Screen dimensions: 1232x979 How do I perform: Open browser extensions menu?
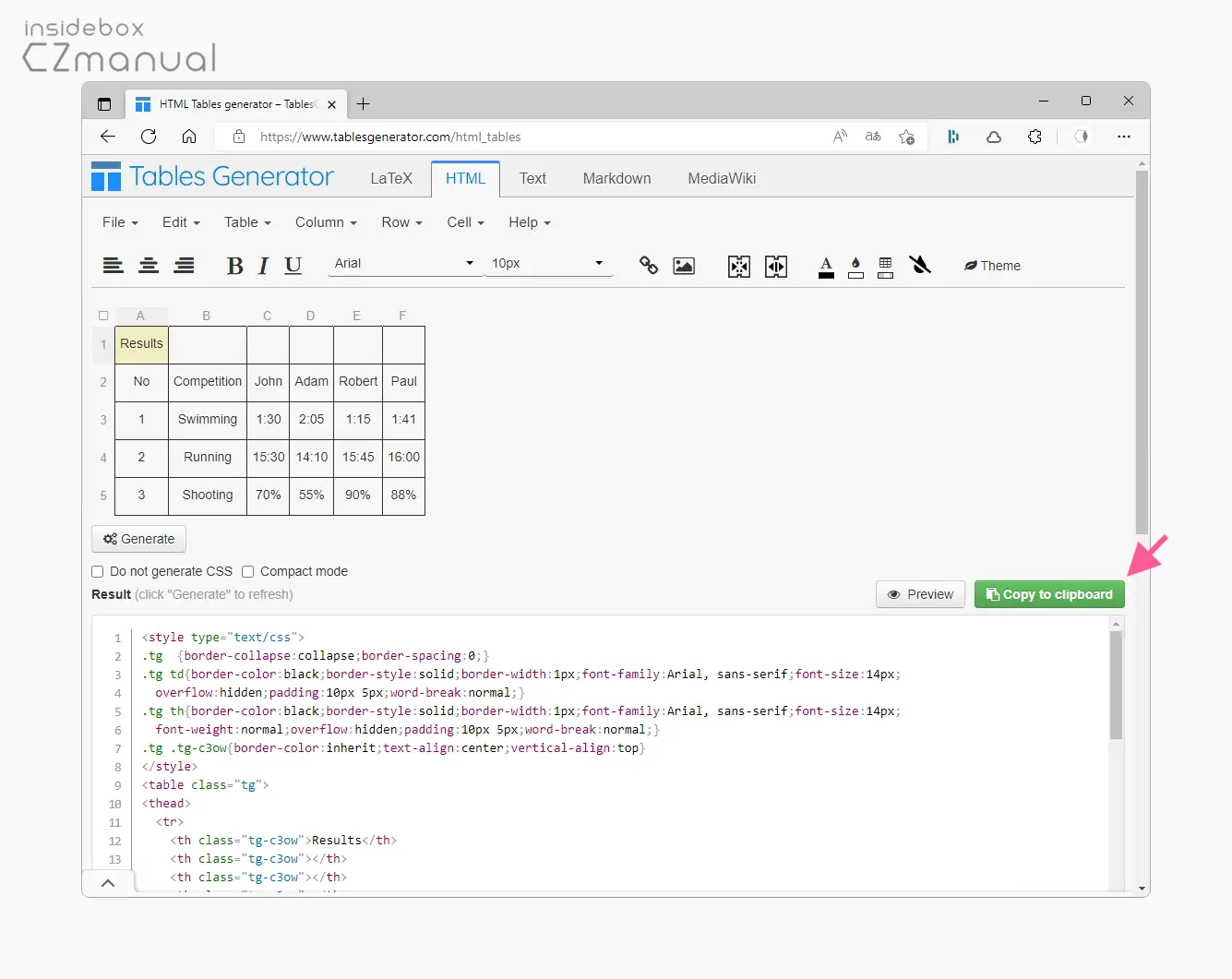[x=1035, y=137]
